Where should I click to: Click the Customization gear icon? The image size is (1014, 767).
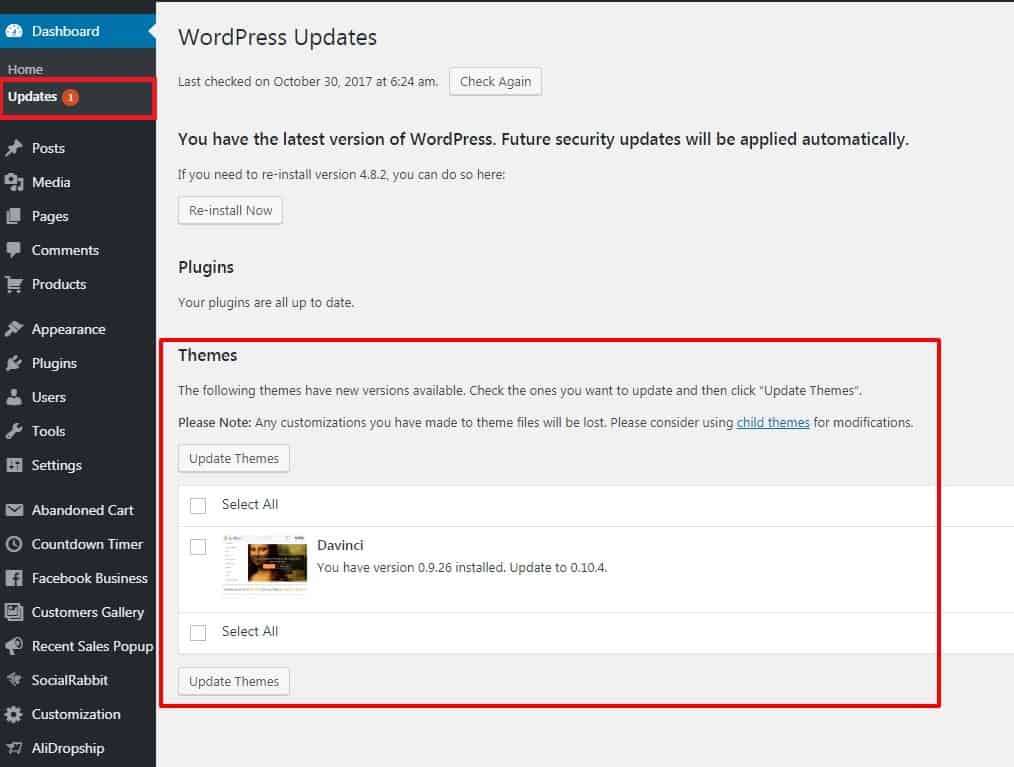[14, 714]
